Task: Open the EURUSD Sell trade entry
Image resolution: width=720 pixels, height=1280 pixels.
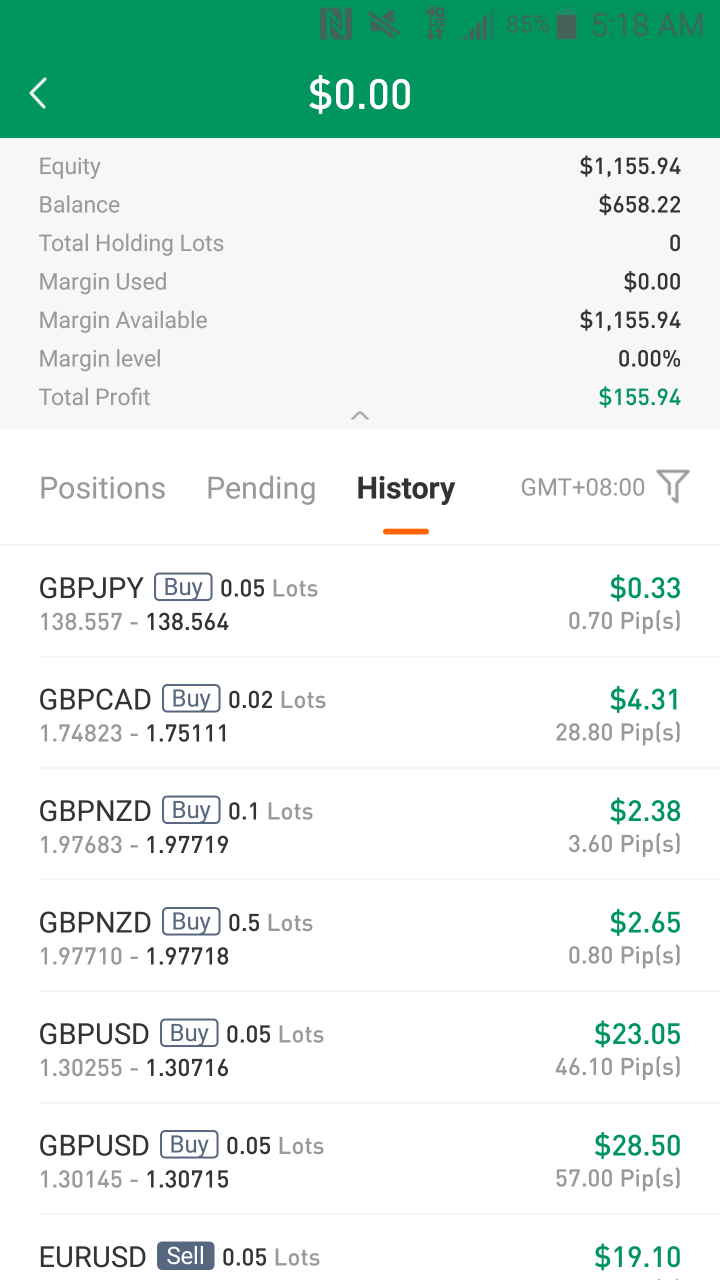Action: click(x=360, y=1255)
